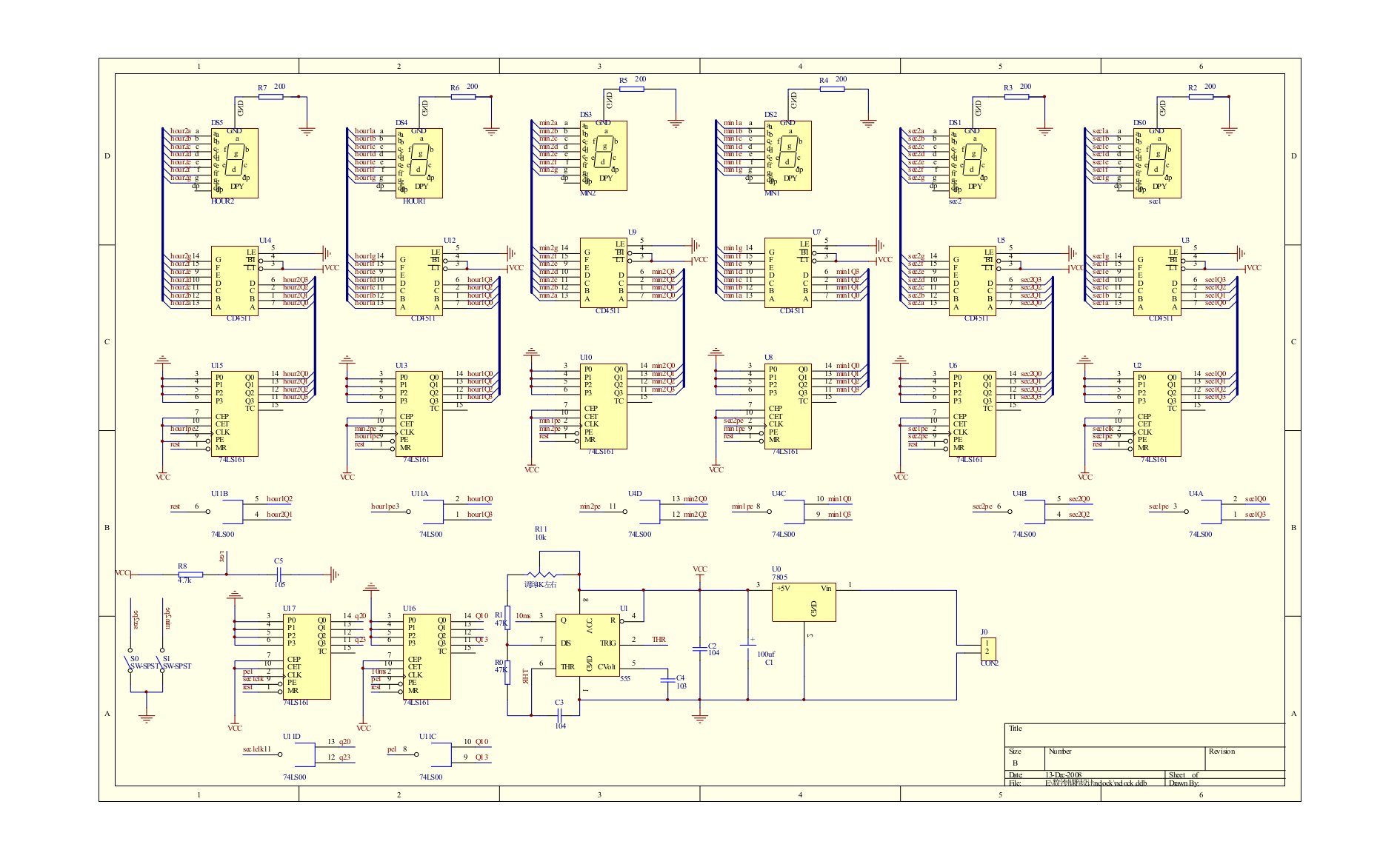This screenshot has width=1400, height=867.
Task: Click the U8 74LS161 counter block
Action: (x=788, y=406)
